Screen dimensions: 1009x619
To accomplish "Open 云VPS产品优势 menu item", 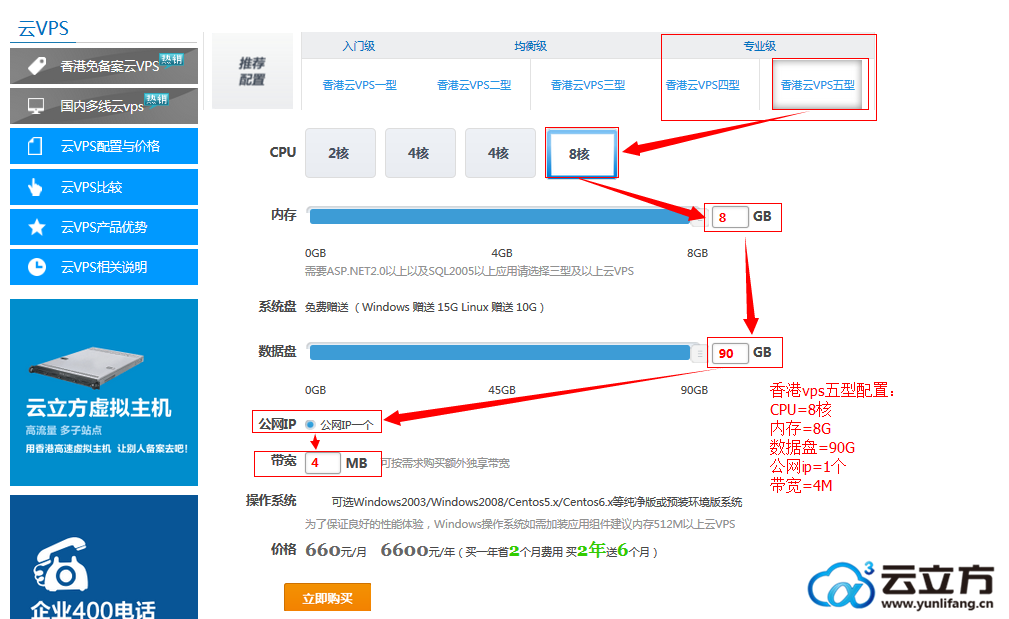I will coord(104,227).
